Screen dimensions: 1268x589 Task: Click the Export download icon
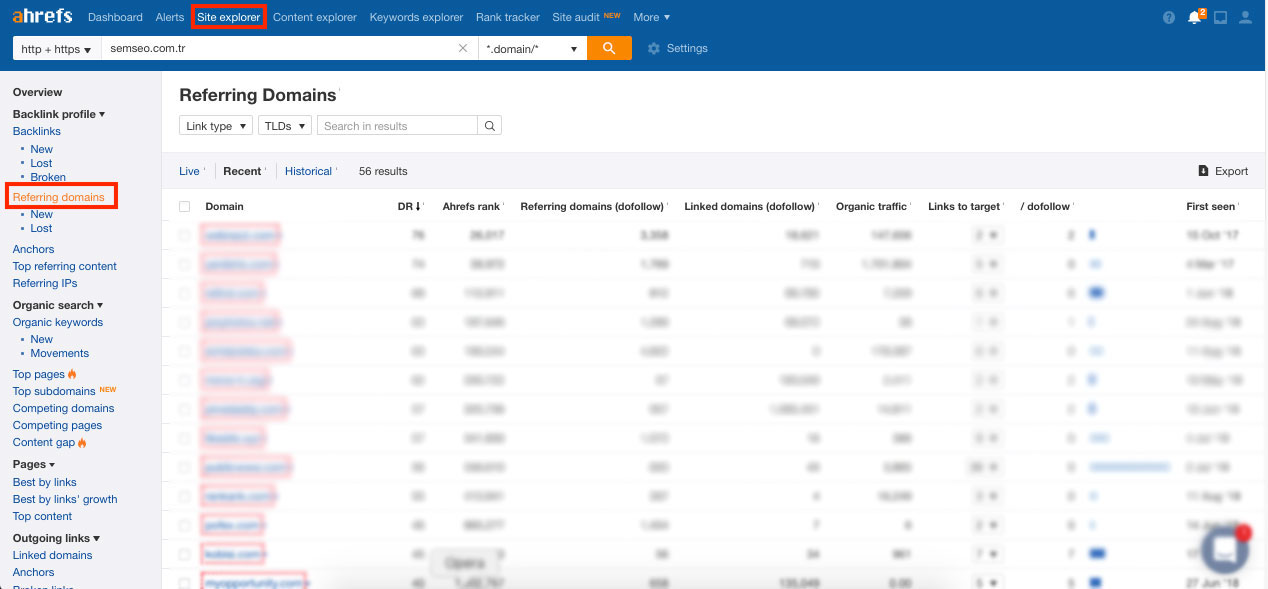pyautogui.click(x=1203, y=171)
